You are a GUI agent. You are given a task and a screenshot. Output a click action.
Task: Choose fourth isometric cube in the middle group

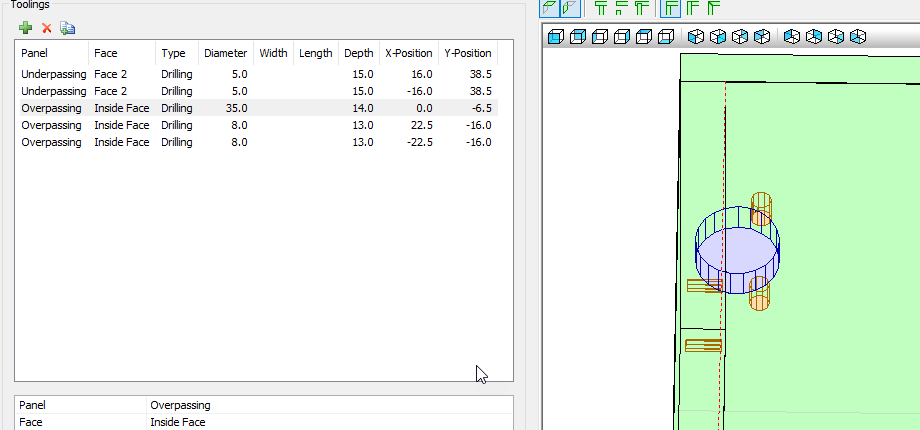762,37
